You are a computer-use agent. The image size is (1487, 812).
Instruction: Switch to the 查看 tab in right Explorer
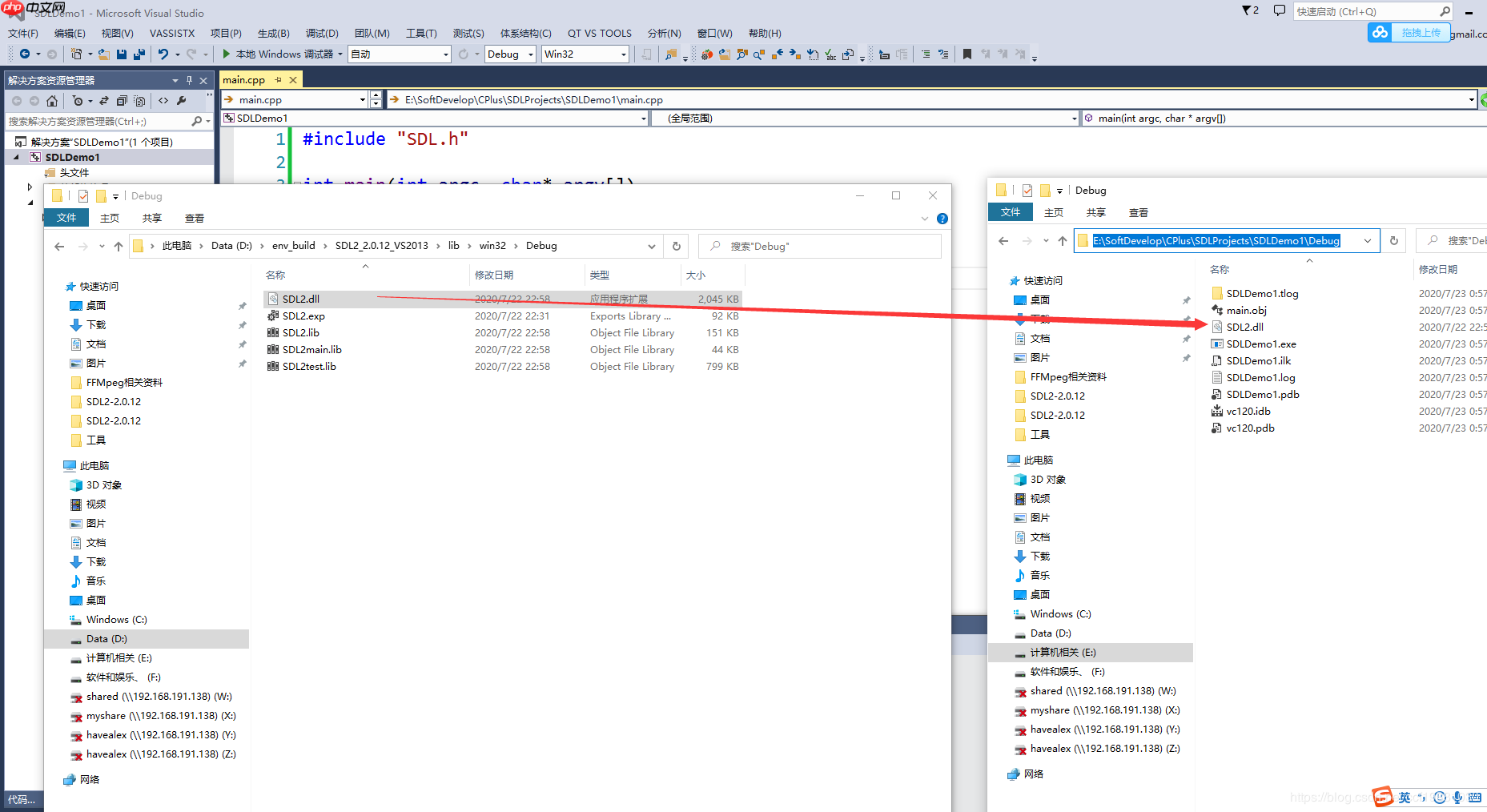pyautogui.click(x=1139, y=211)
